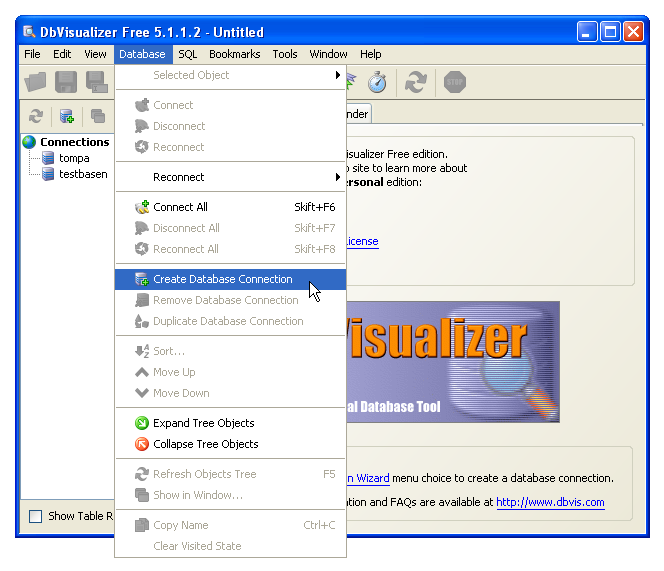
Task: Click the red Collapse Tree Objects icon
Action: click(x=142, y=444)
